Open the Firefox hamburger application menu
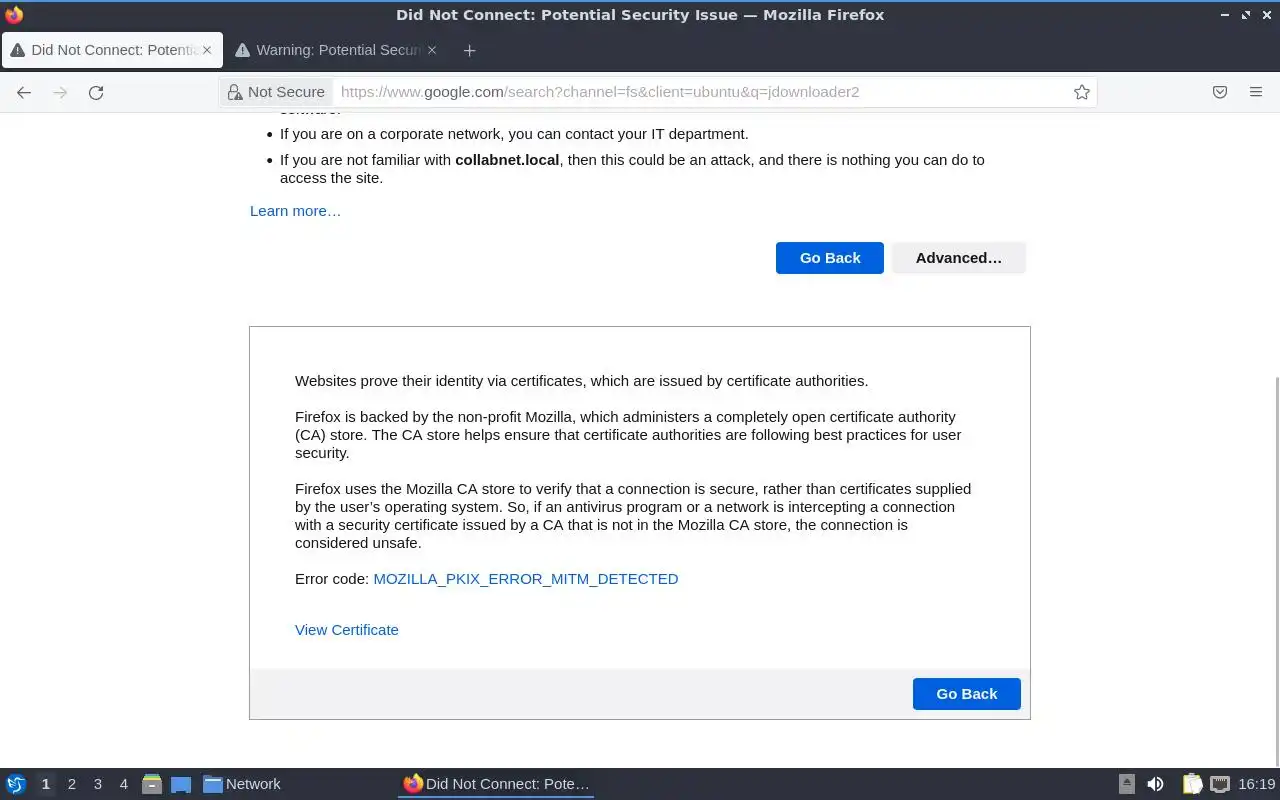The width and height of the screenshot is (1280, 800). click(x=1256, y=92)
